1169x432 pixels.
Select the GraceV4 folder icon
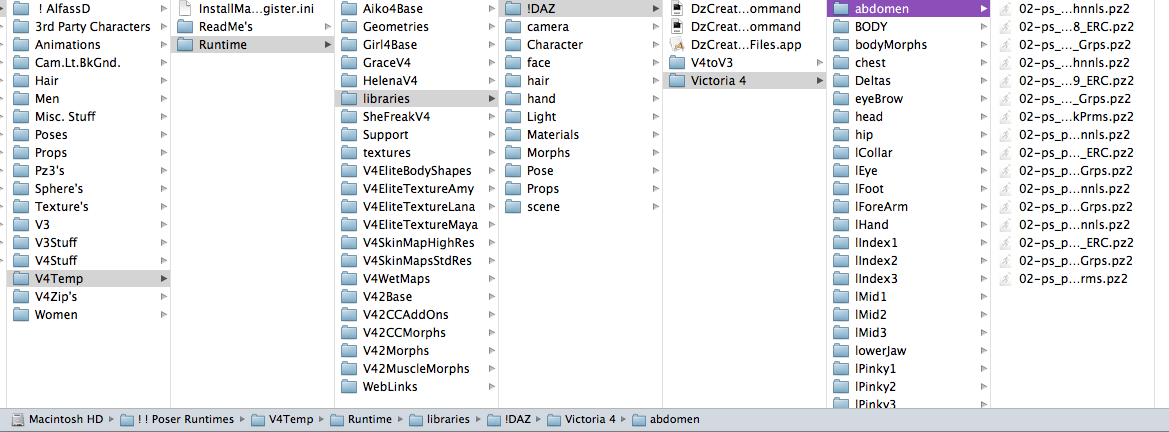point(350,63)
